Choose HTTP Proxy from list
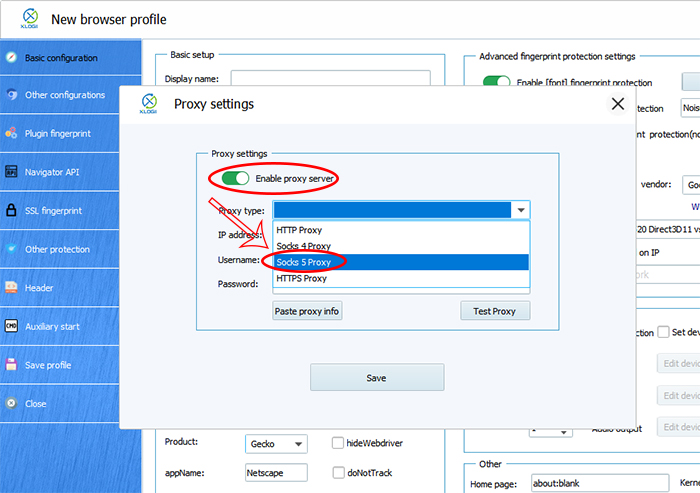This screenshot has width=700, height=493. click(x=401, y=230)
